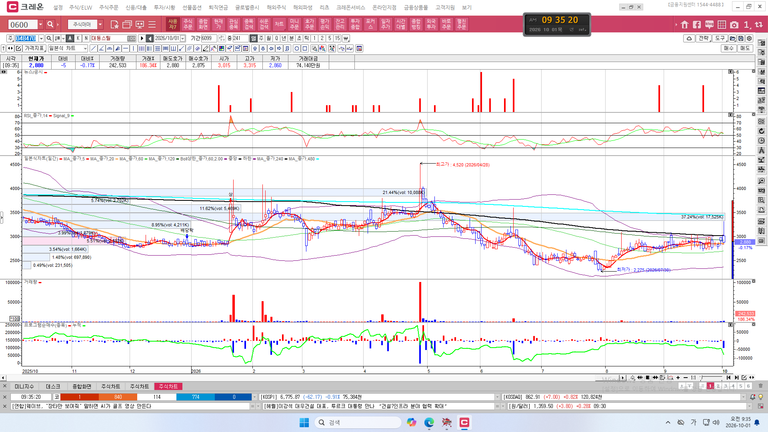
Task: Click the speech bubble icon in red toolbar
Action: [709, 24]
